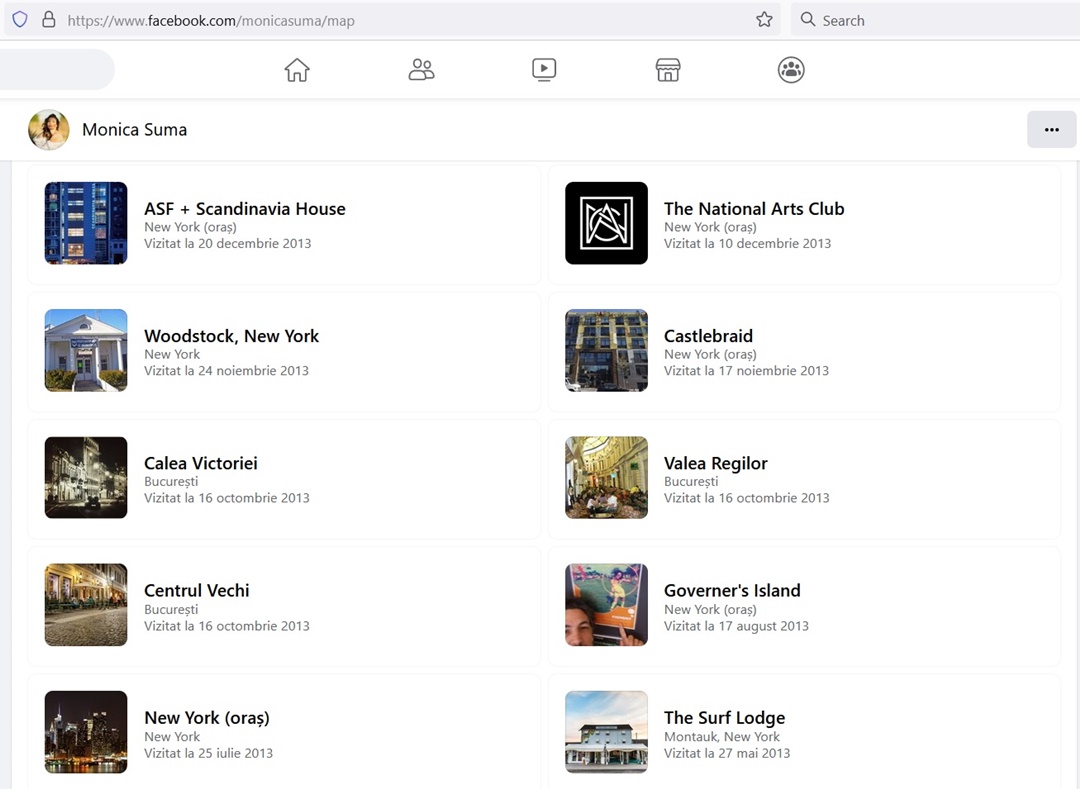Click the padlock site info icon

pos(48,20)
